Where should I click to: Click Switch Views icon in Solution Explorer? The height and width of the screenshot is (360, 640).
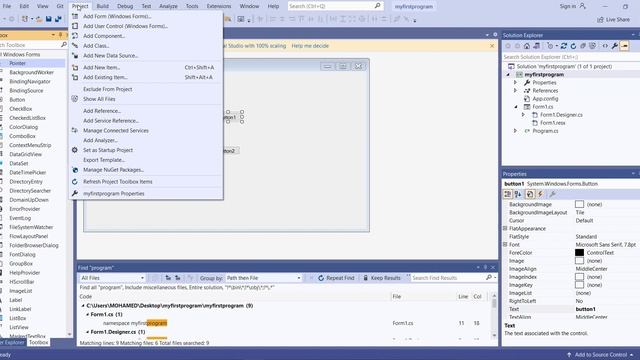537,46
